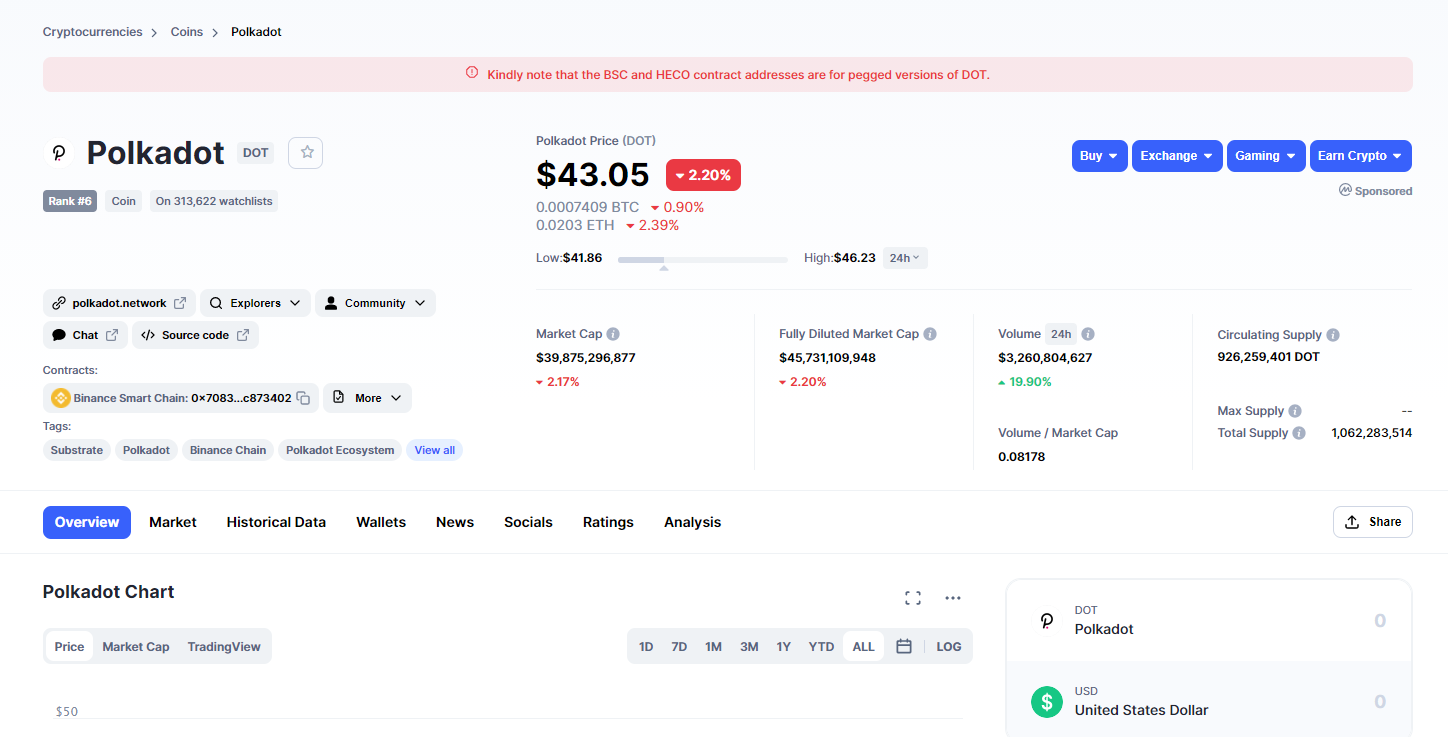Click the Share button

point(1373,522)
